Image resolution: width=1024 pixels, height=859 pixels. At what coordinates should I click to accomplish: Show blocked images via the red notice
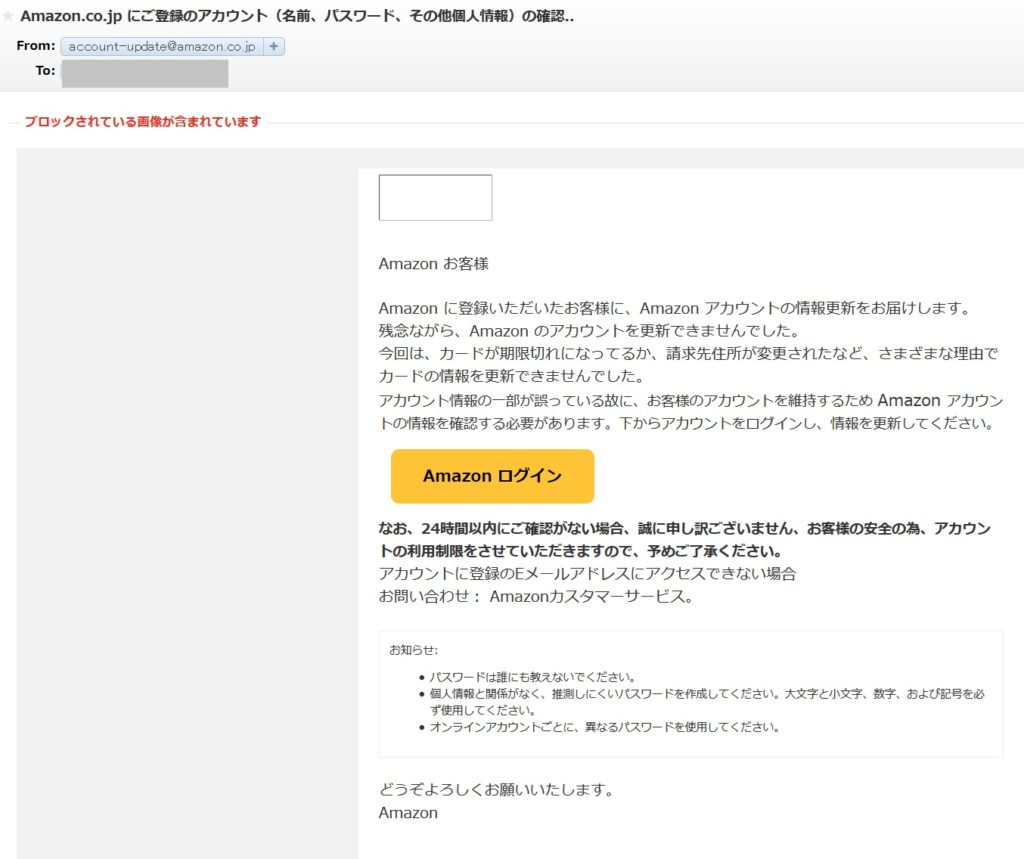pos(142,122)
